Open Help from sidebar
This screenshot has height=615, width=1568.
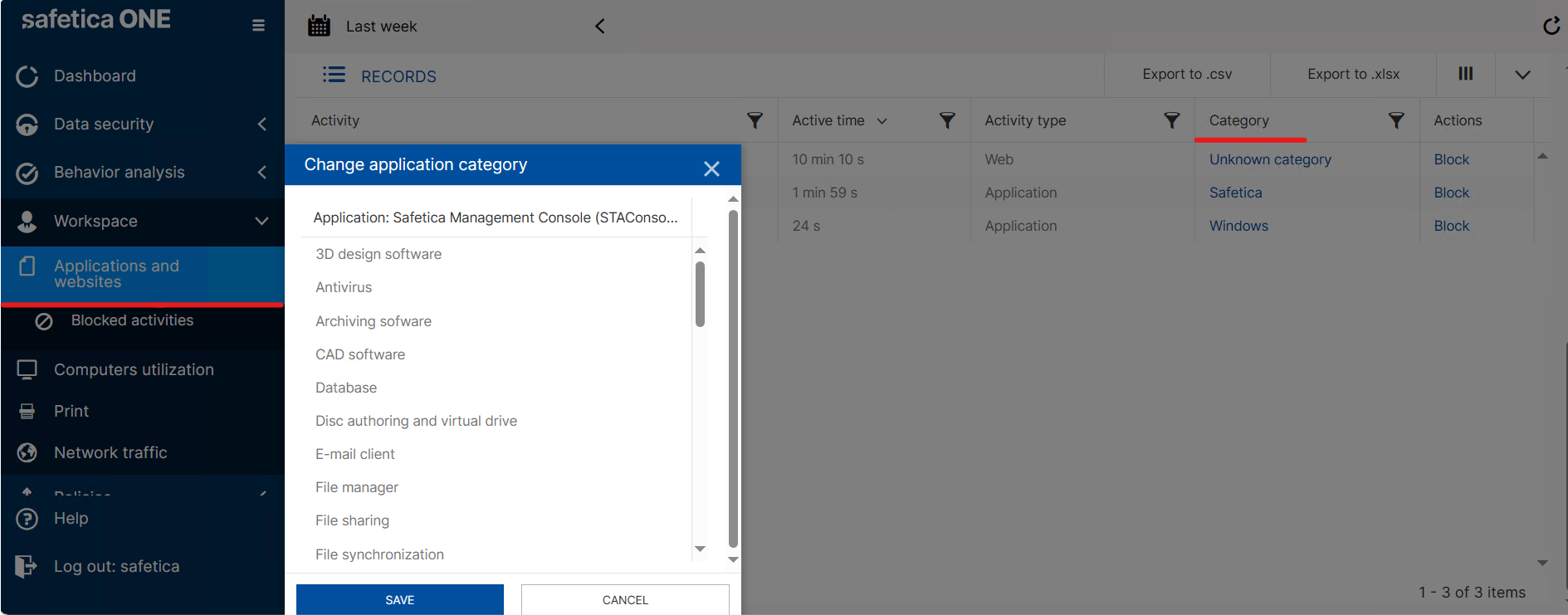(x=71, y=519)
